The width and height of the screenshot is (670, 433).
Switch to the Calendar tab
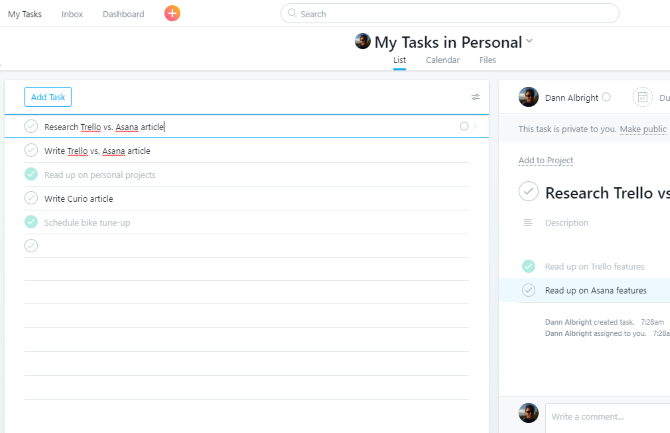(x=442, y=60)
